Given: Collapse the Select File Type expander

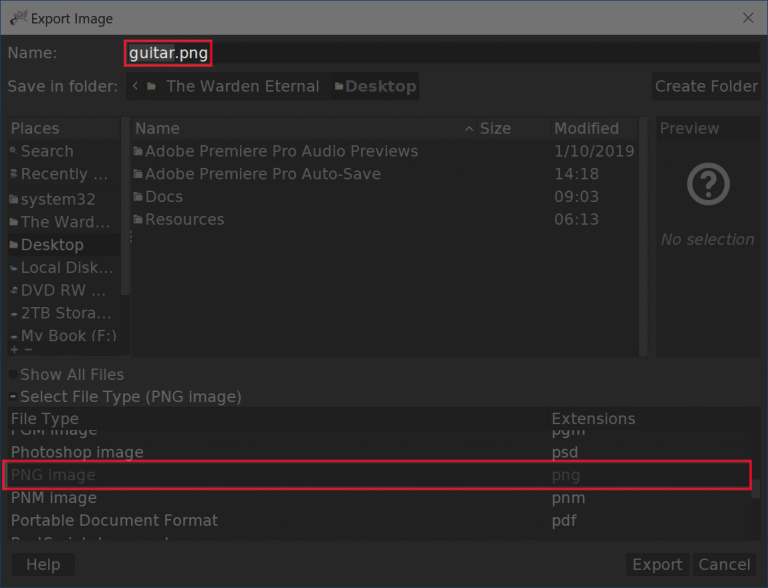Looking at the screenshot, I should pyautogui.click(x=14, y=397).
